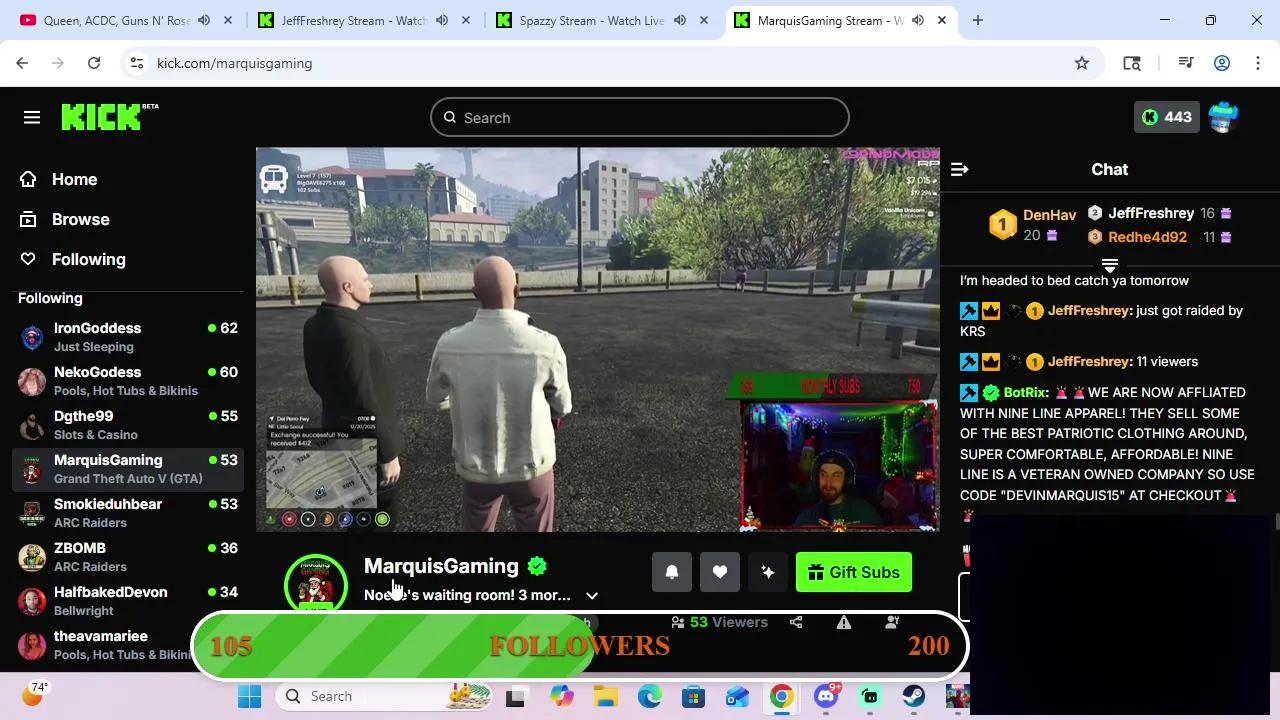Click the MarquisGaming channel name heading
This screenshot has height=720, width=1280.
(x=441, y=566)
